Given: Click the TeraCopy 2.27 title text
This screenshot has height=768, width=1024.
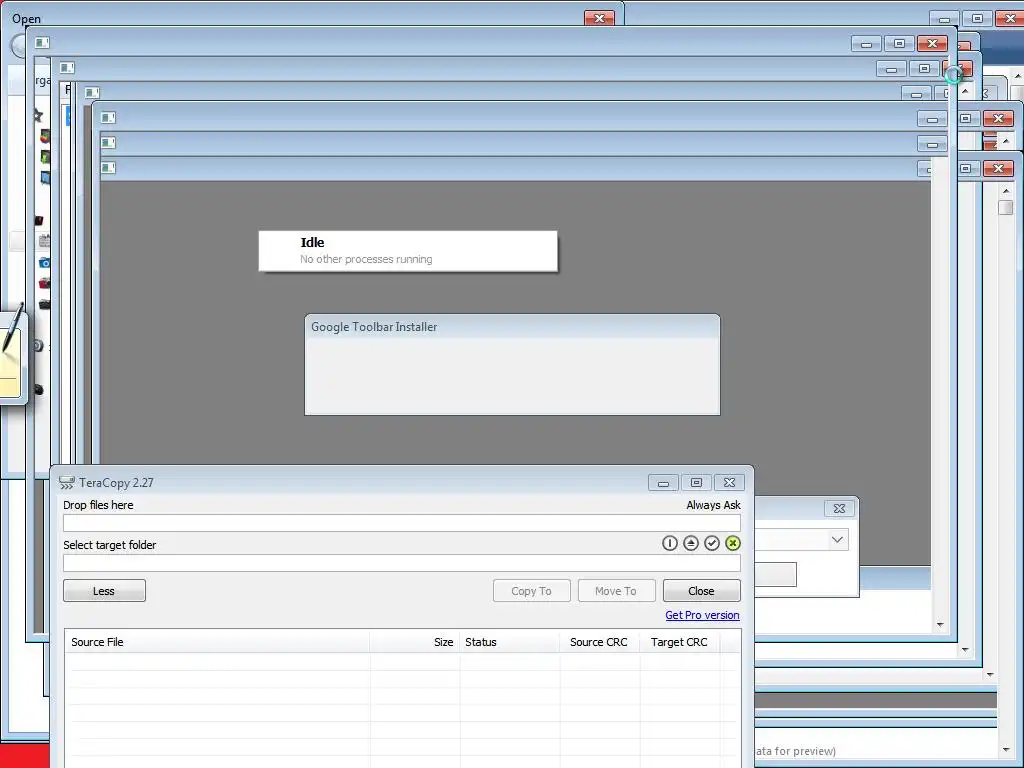Looking at the screenshot, I should pyautogui.click(x=116, y=483).
